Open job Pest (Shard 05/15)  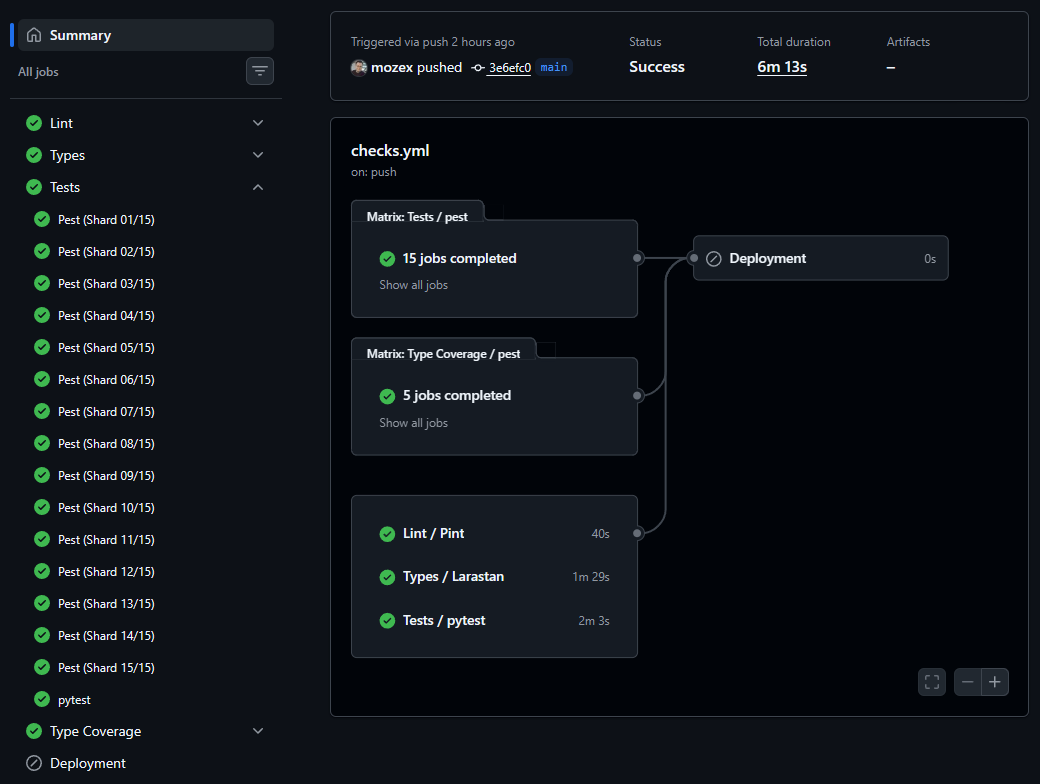point(106,348)
